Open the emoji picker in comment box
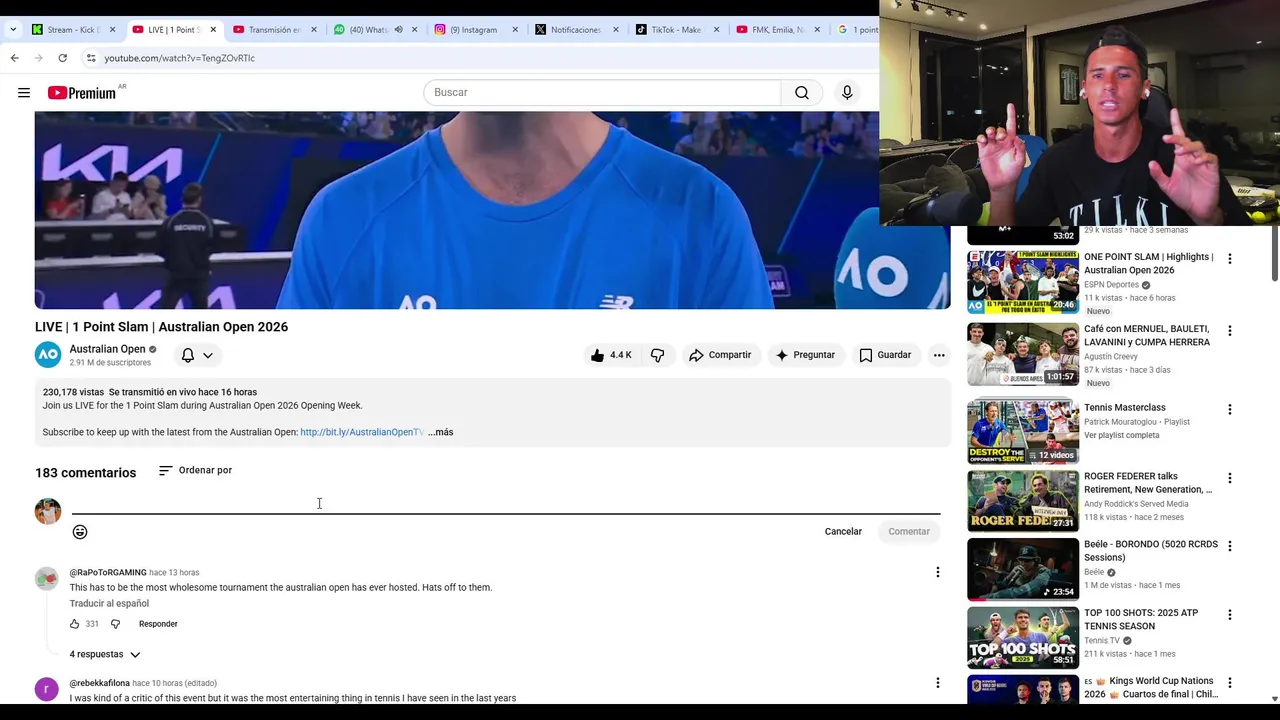The height and width of the screenshot is (720, 1280). (80, 532)
